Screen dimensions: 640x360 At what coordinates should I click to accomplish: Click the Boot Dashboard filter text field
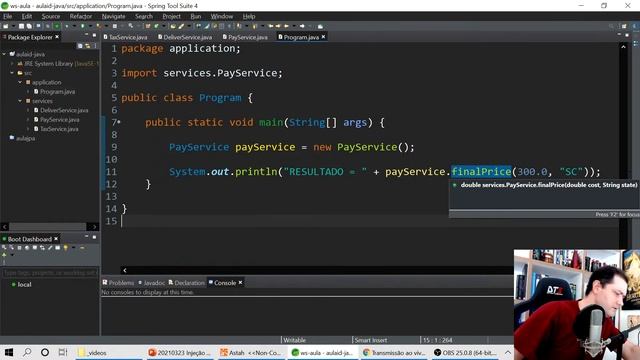pos(50,272)
